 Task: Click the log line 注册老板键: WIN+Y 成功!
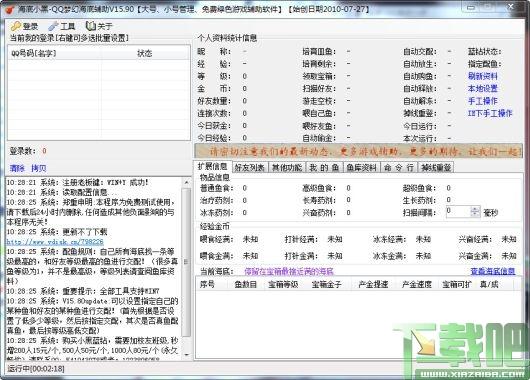(78, 183)
